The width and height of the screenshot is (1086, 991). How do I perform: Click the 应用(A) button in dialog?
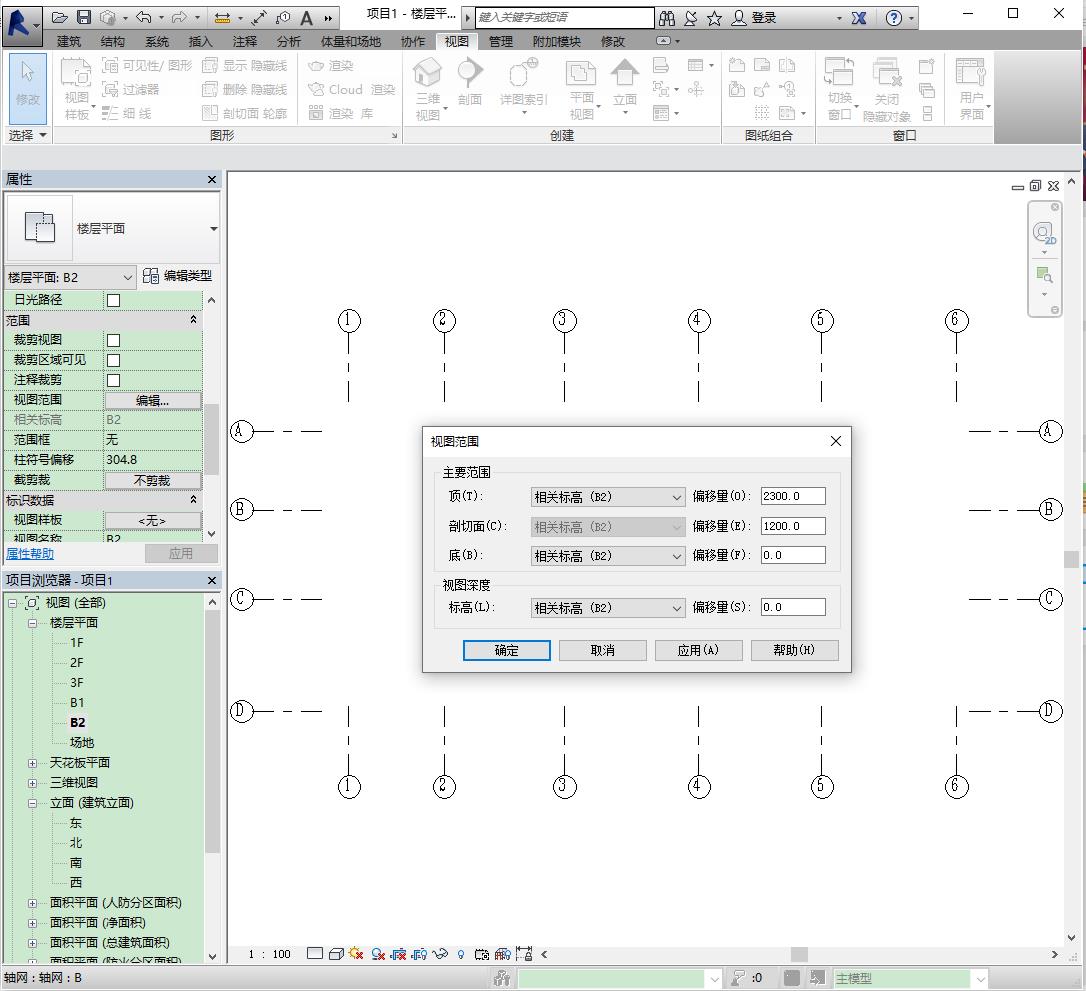click(698, 650)
